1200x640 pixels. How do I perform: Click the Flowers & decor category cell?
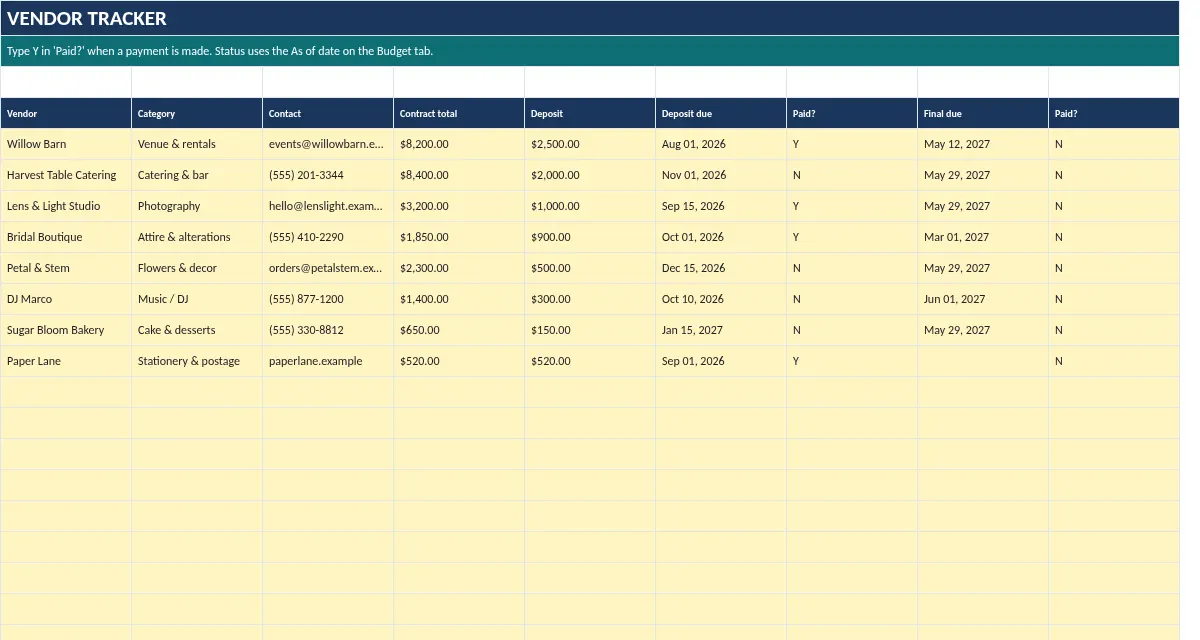pos(197,268)
